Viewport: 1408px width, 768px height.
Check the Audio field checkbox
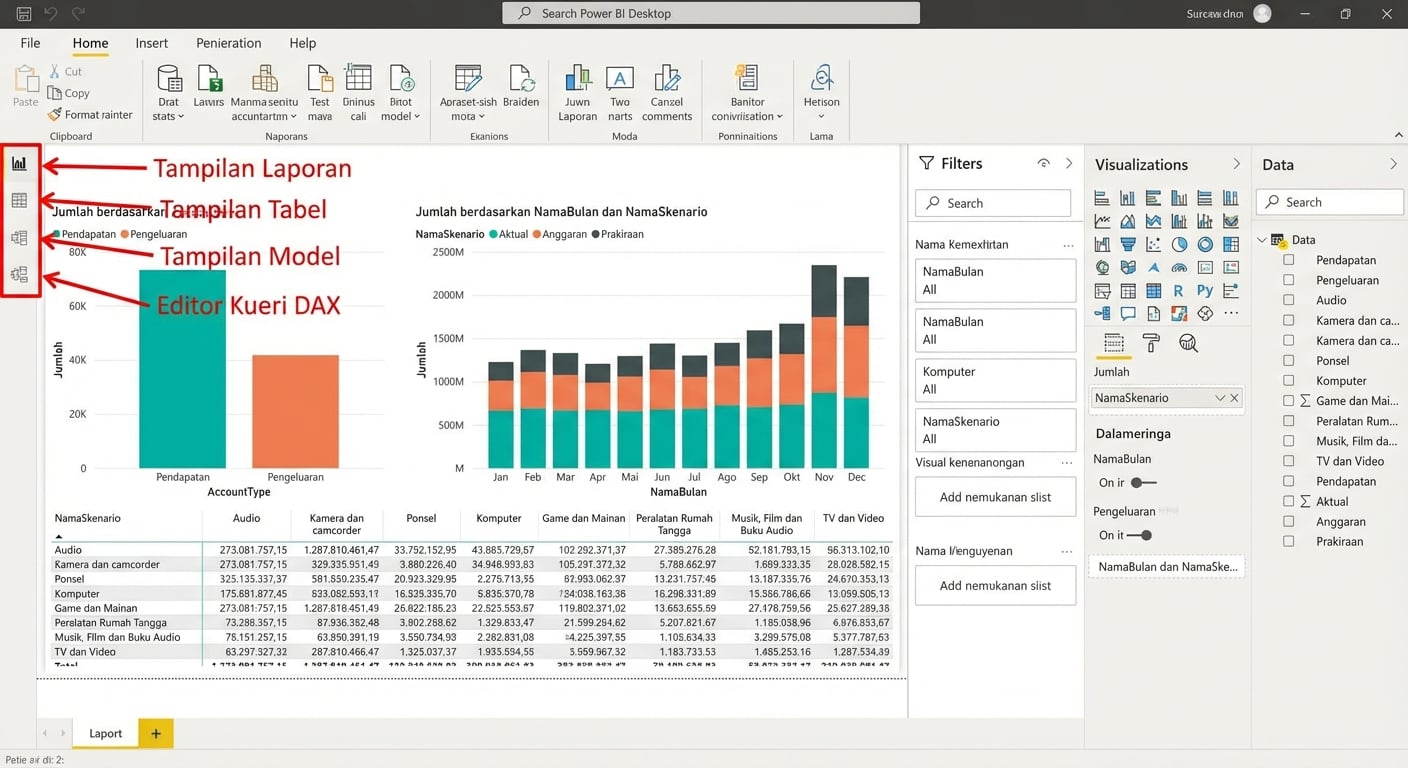click(x=1288, y=300)
